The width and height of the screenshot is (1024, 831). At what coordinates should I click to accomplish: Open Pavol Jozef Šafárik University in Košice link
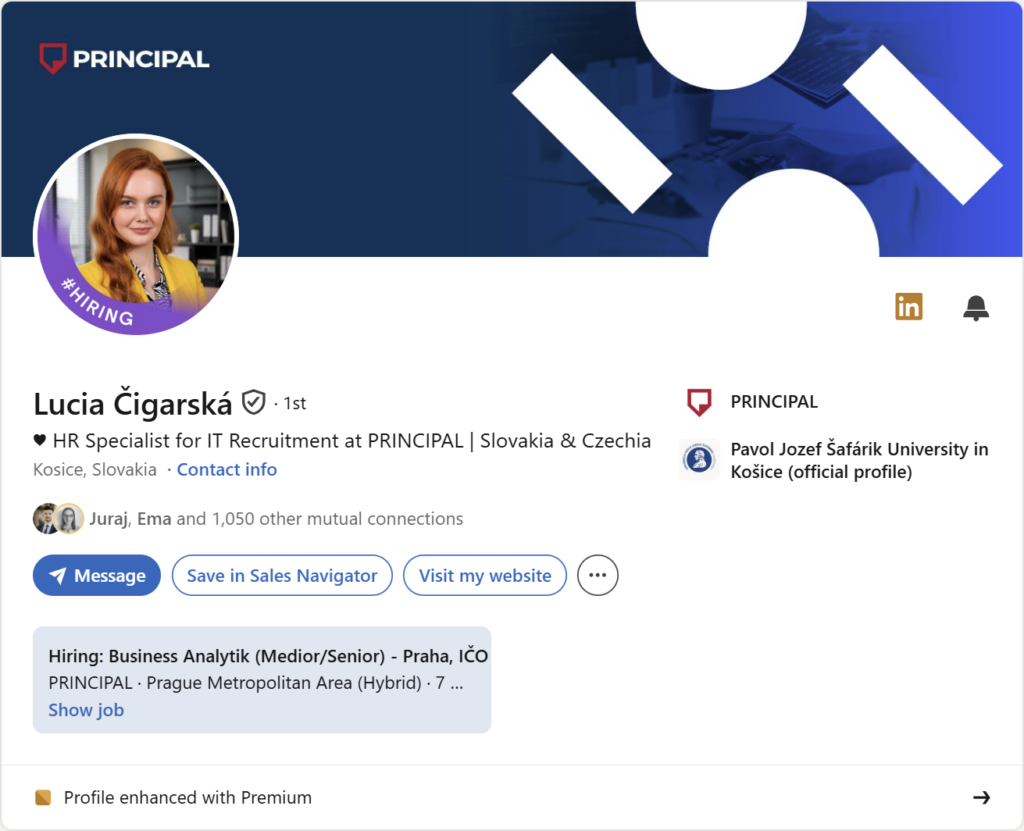tap(859, 461)
